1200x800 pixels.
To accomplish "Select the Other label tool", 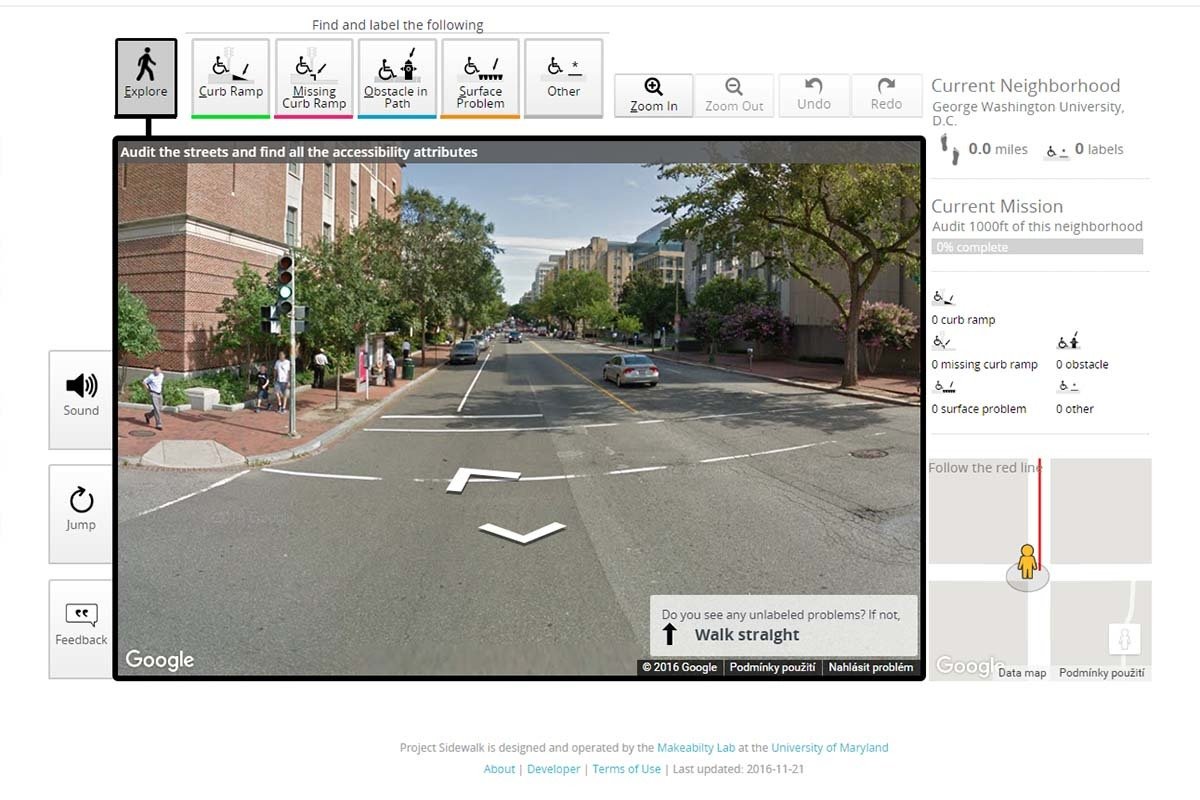I will point(563,78).
